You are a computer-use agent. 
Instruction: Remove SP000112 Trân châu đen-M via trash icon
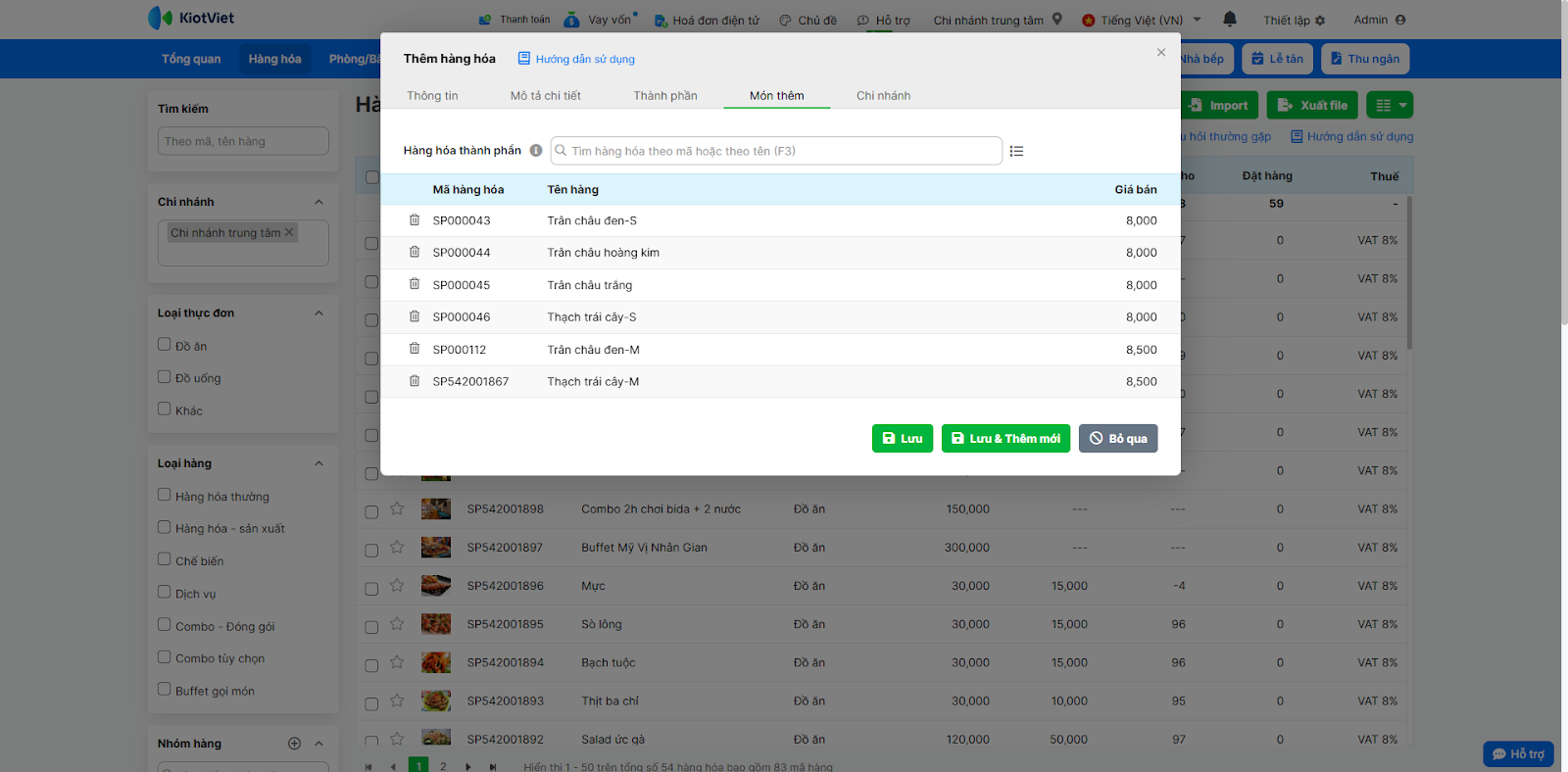(x=415, y=350)
